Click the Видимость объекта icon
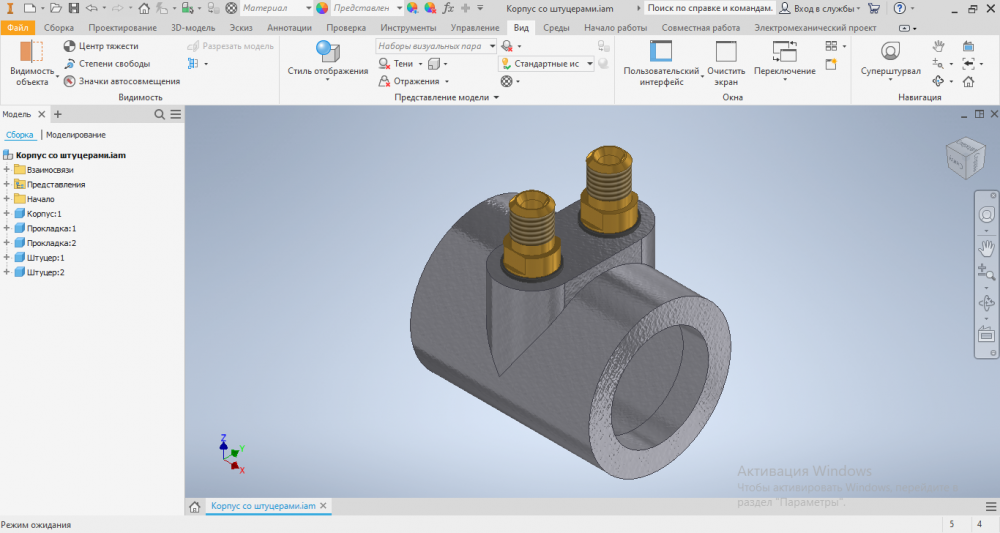This screenshot has height=533, width=1000. [x=32, y=53]
